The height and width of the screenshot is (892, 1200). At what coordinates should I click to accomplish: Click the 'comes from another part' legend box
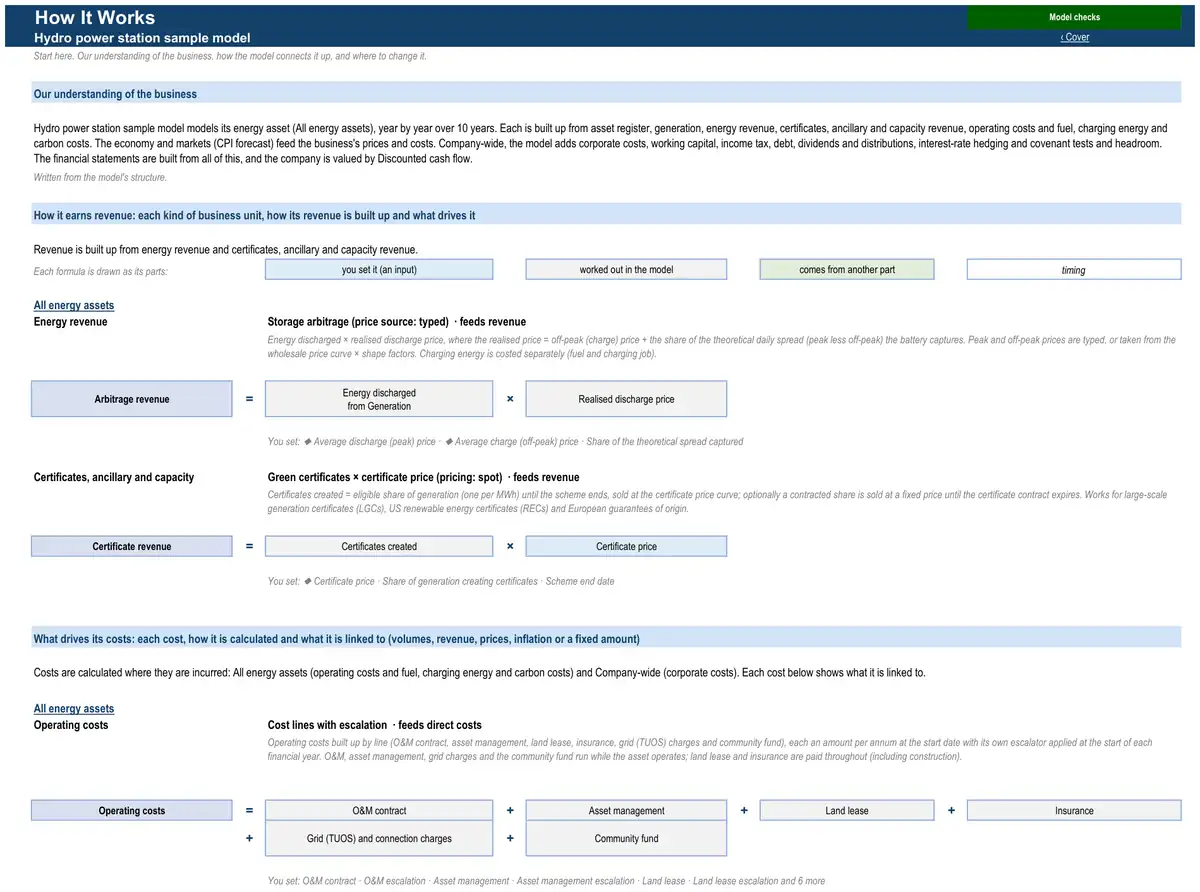[847, 270]
